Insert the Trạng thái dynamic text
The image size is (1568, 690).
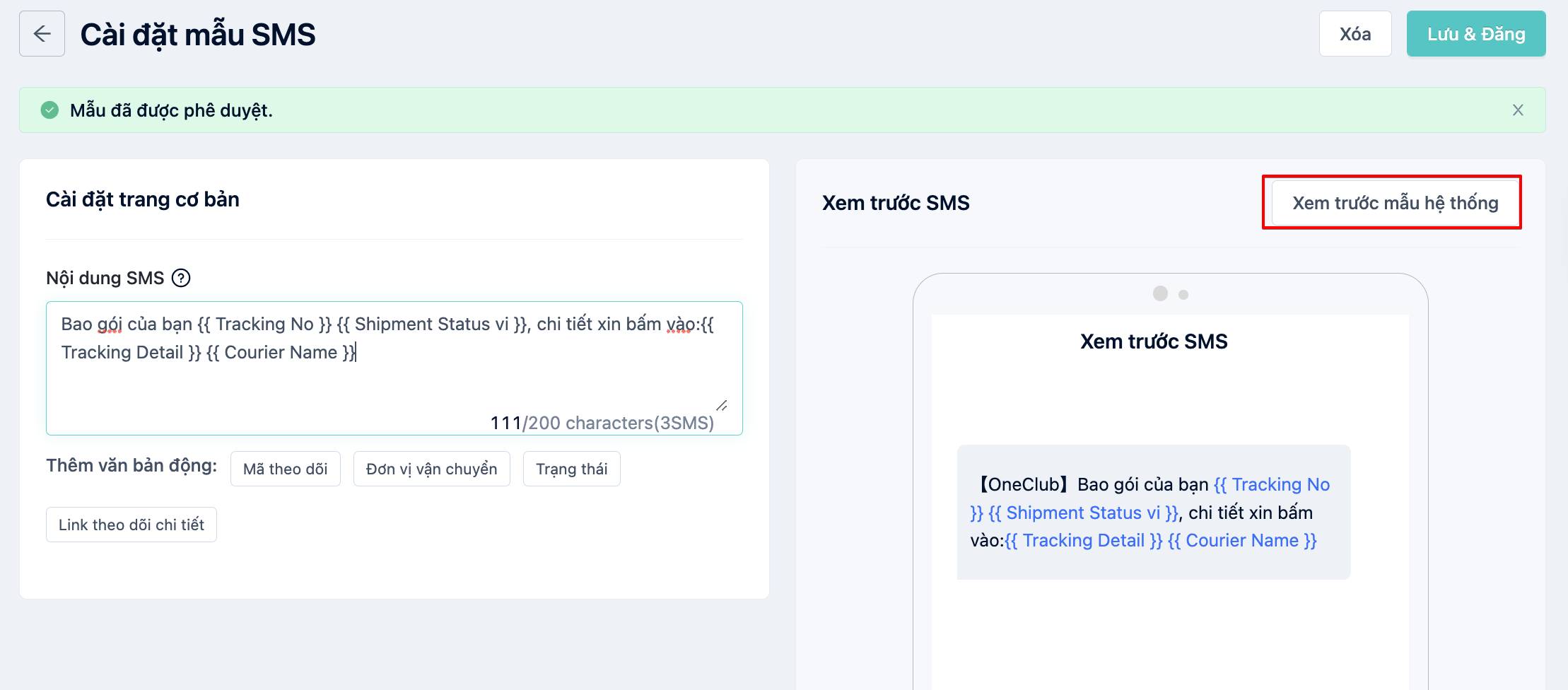coord(571,469)
